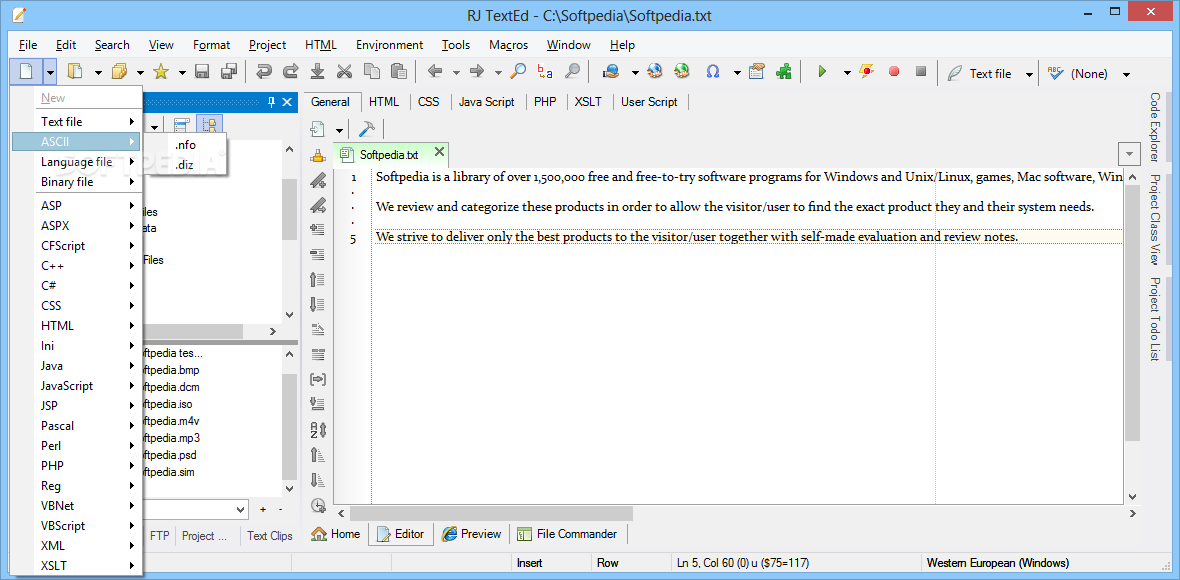Open the (None) spell check language dropdown
The image size is (1180, 580).
(1126, 74)
